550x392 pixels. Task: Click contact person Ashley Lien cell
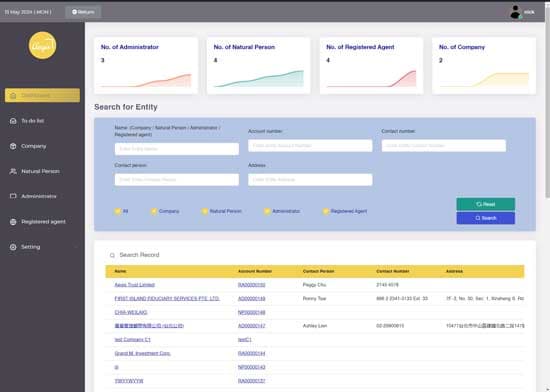pos(315,326)
